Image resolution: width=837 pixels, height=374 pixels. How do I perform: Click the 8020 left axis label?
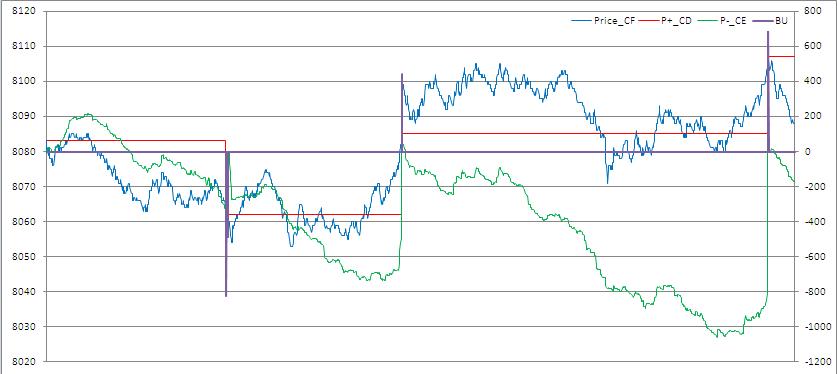click(23, 362)
